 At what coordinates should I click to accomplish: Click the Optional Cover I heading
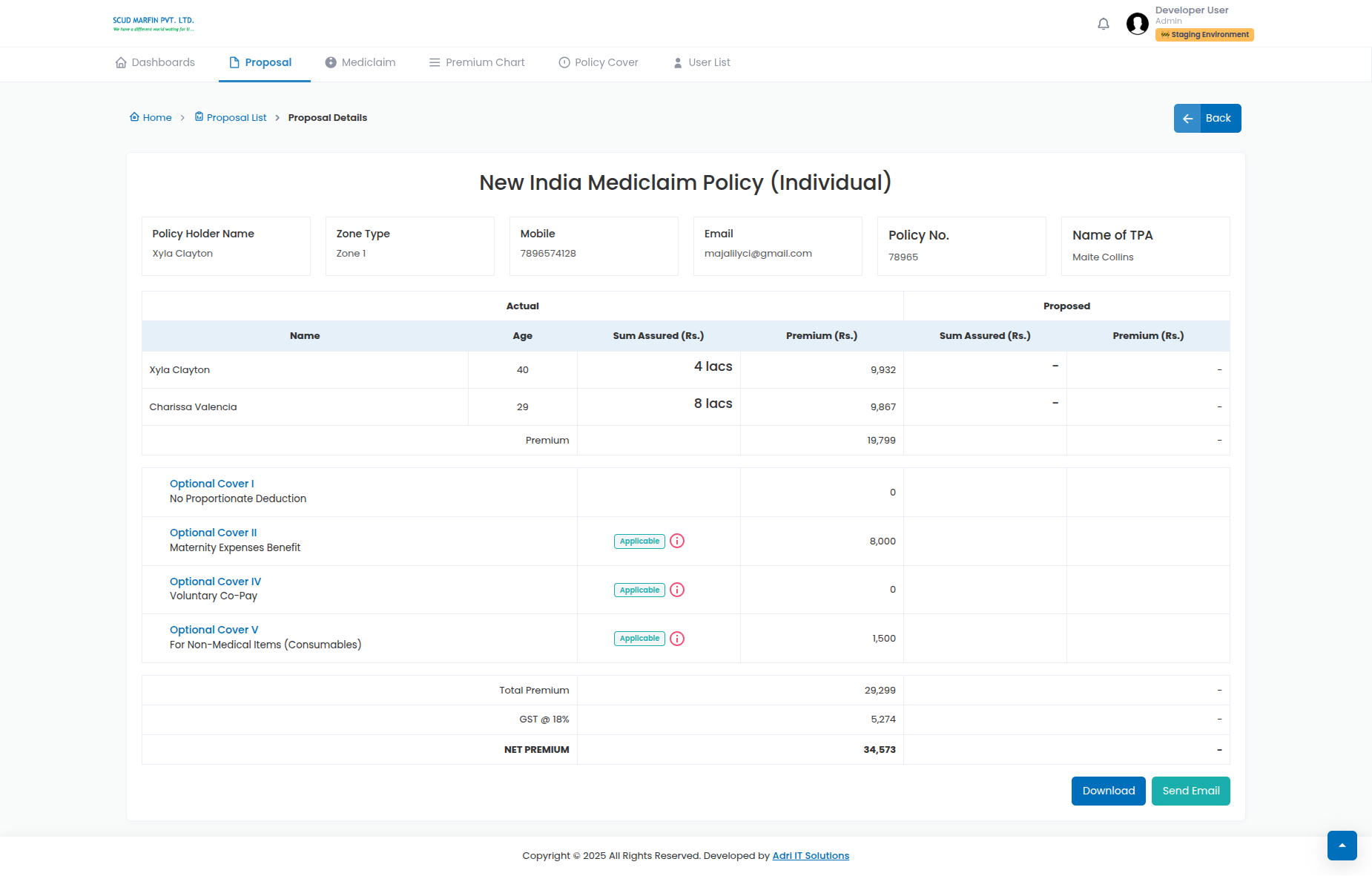(x=211, y=484)
